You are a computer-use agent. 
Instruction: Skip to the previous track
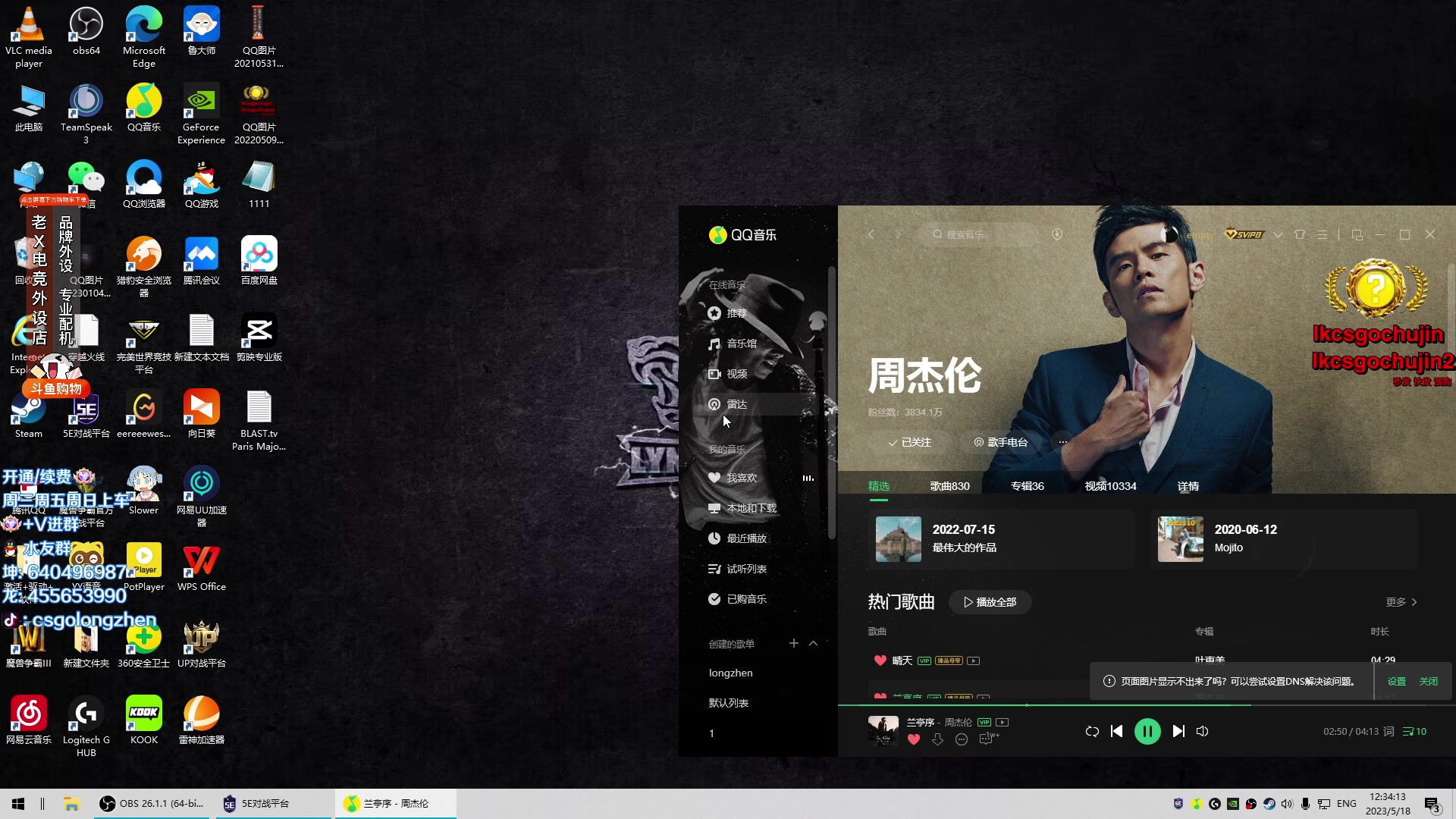pyautogui.click(x=1116, y=731)
